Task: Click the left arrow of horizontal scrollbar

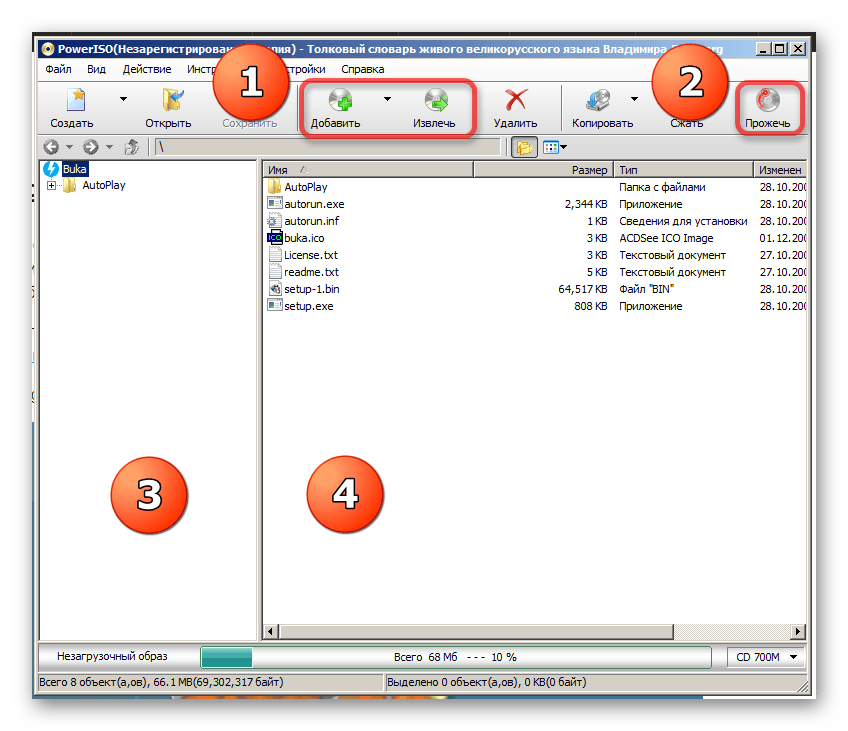Action: pos(271,631)
